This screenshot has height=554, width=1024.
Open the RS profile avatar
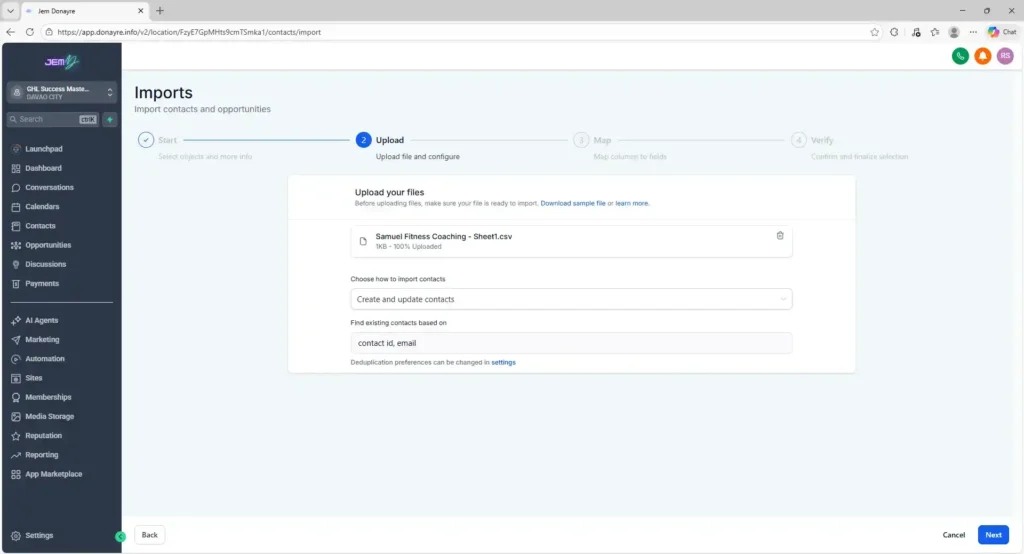pyautogui.click(x=1005, y=56)
